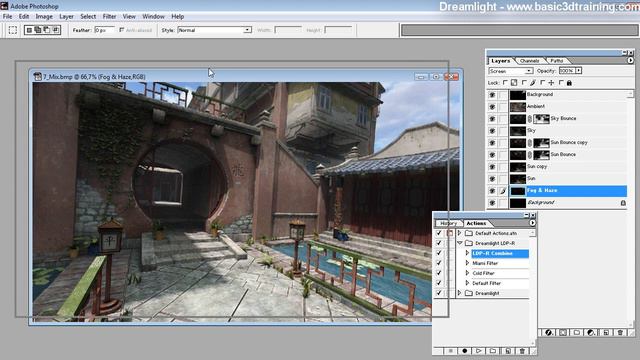Toggle checkmark for Miami Filter action
Viewport: 640px width, 360px height.
439,263
